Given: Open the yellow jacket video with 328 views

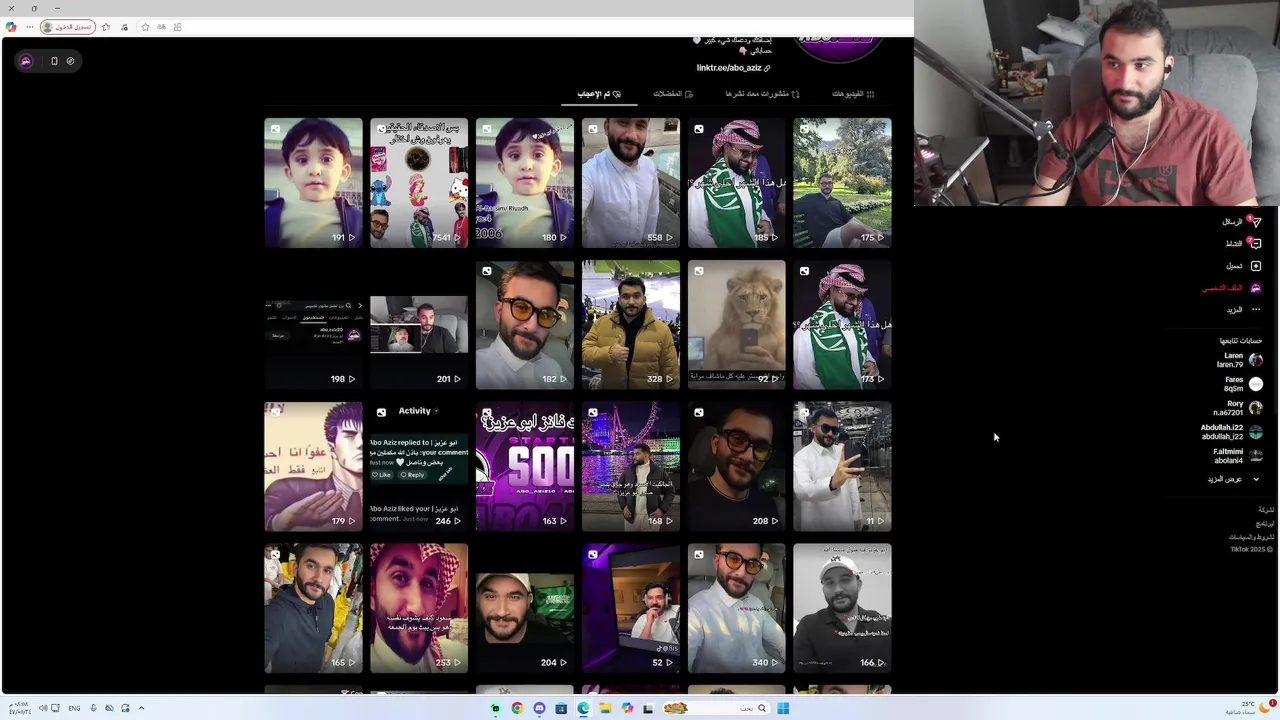Looking at the screenshot, I should pos(631,325).
